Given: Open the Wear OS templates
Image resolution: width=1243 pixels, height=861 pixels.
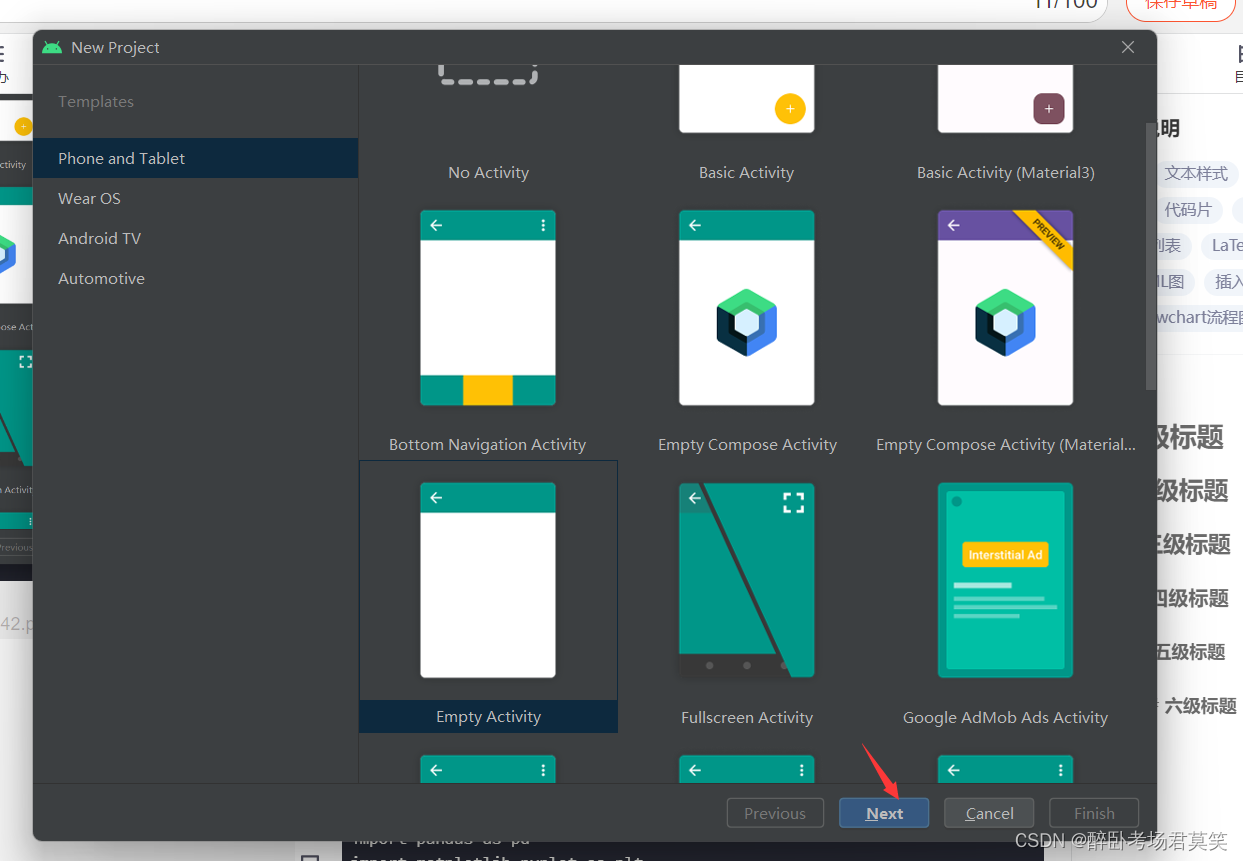Looking at the screenshot, I should tap(195, 198).
